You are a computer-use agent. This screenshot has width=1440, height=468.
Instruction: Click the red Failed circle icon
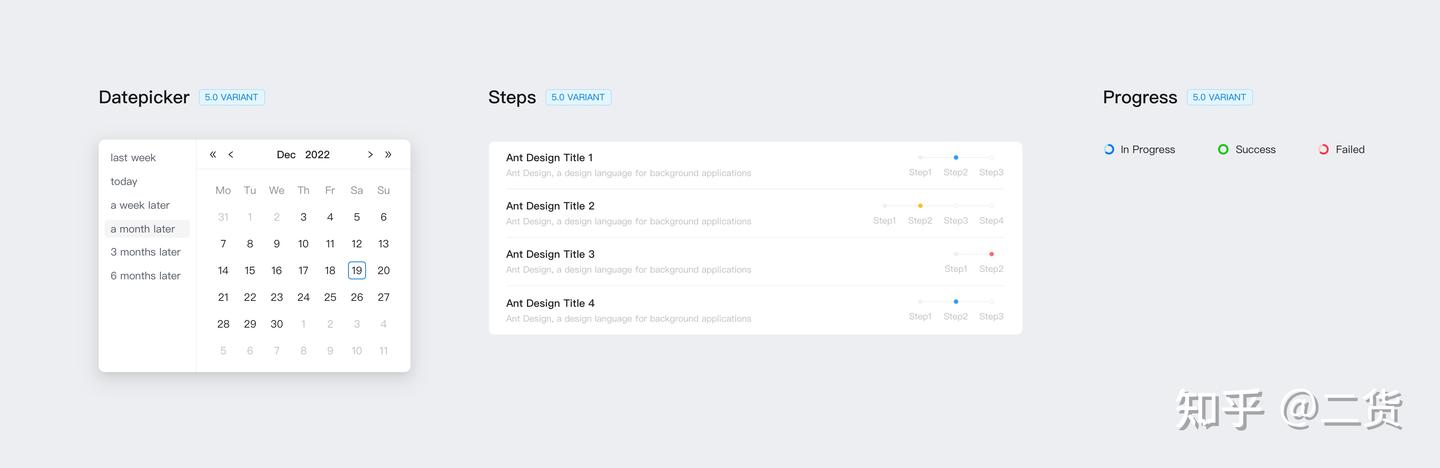coord(1323,149)
